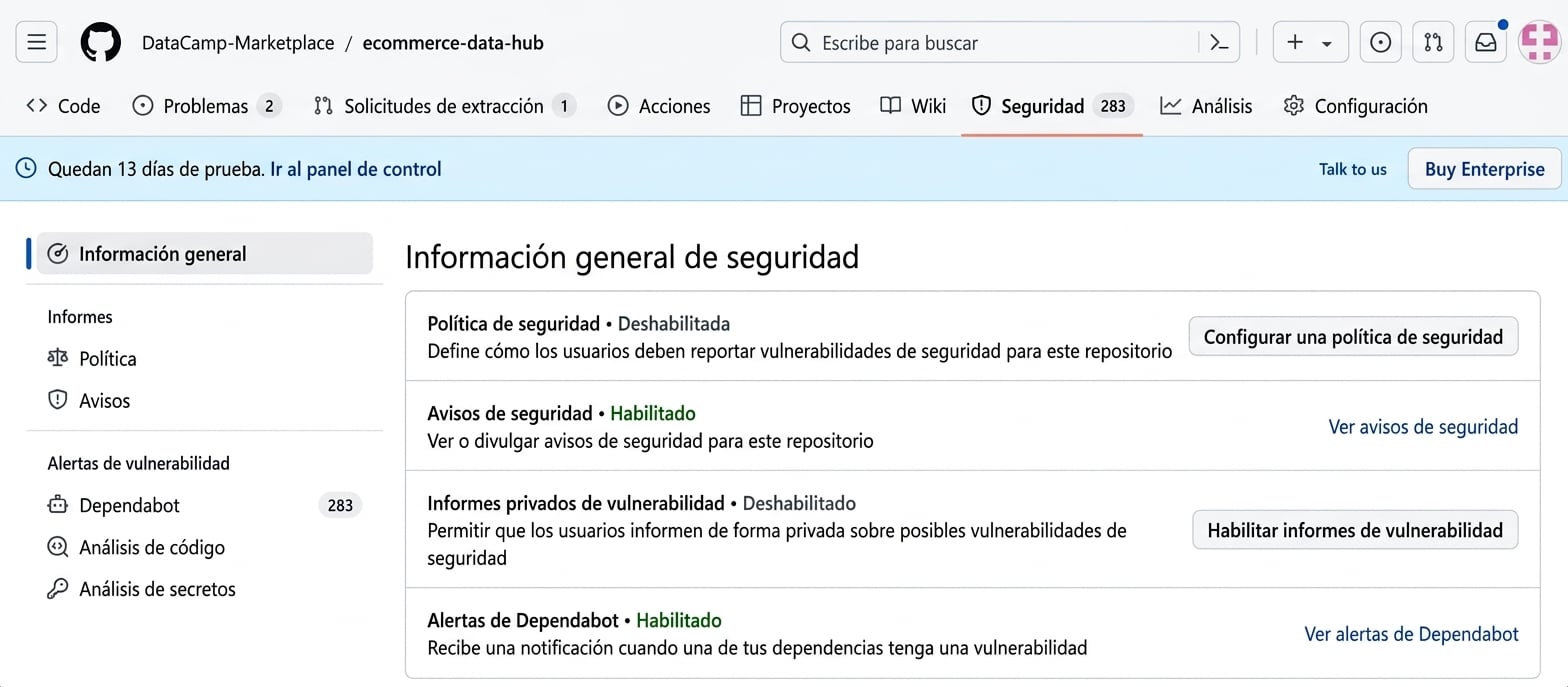Click the key icon for secret analysis

pyautogui.click(x=58, y=589)
